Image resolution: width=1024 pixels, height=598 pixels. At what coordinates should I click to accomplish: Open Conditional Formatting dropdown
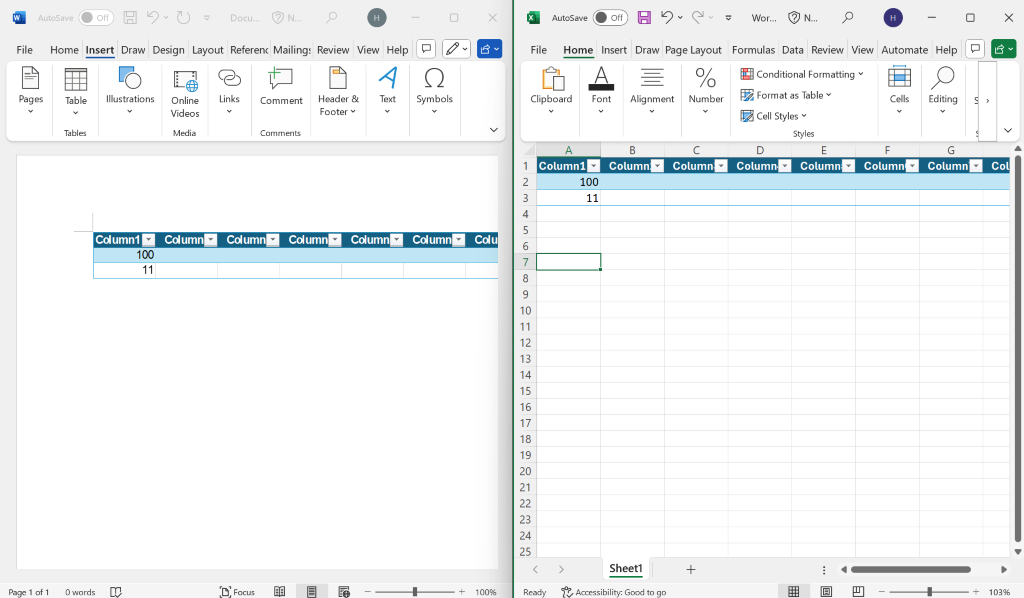coord(802,74)
